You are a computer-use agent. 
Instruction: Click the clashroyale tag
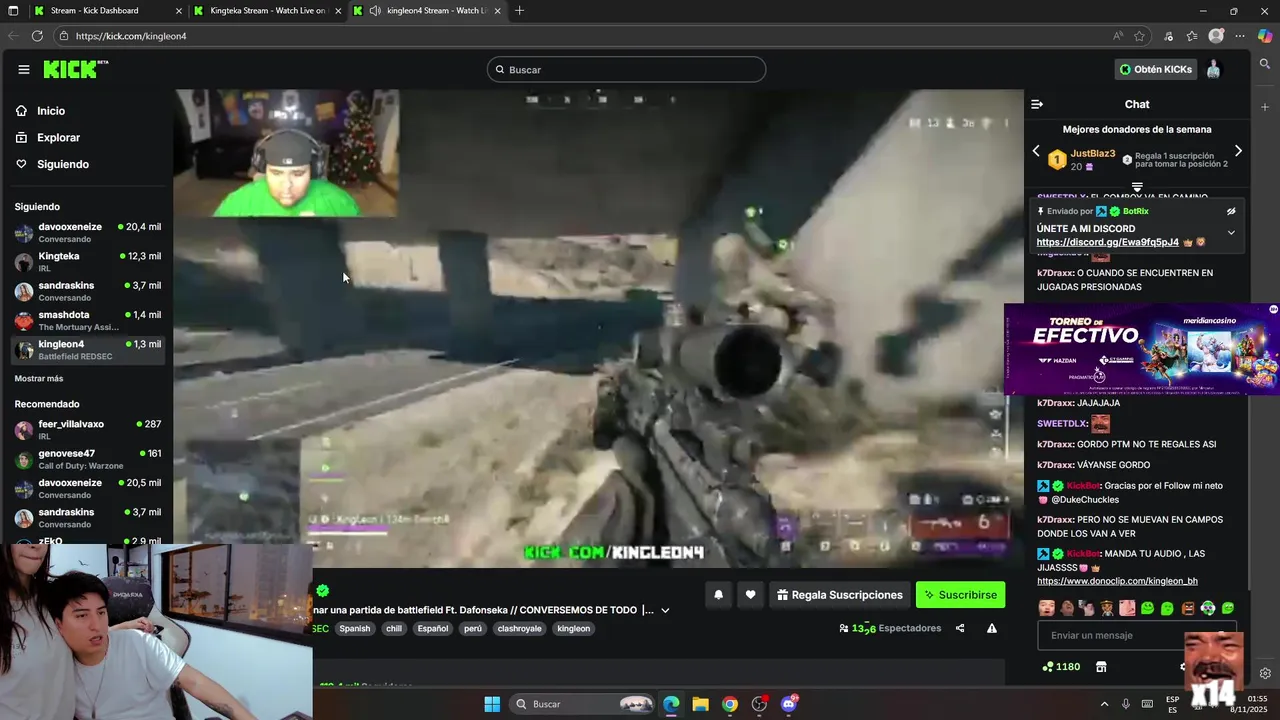[x=519, y=629]
